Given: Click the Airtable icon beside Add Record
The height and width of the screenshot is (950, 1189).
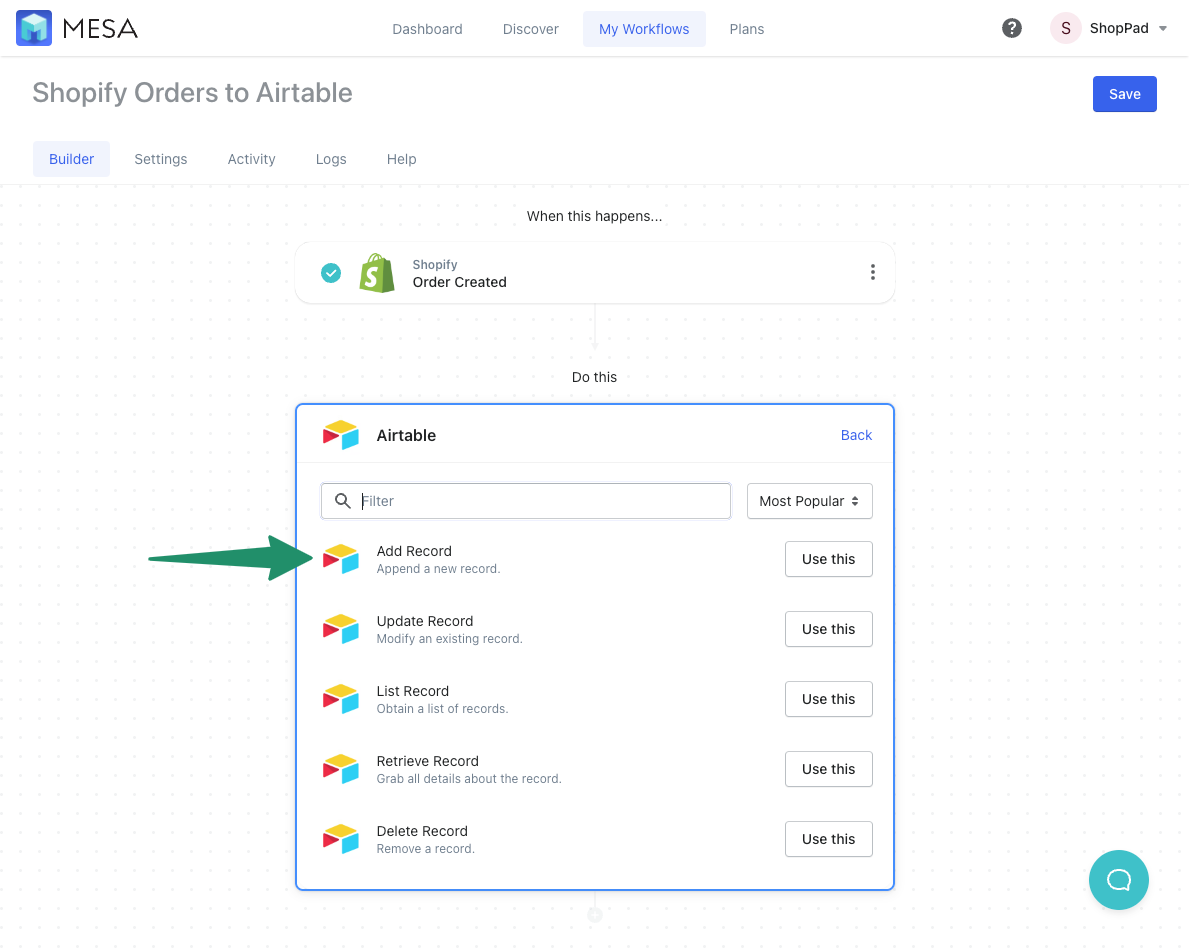Looking at the screenshot, I should (x=340, y=559).
